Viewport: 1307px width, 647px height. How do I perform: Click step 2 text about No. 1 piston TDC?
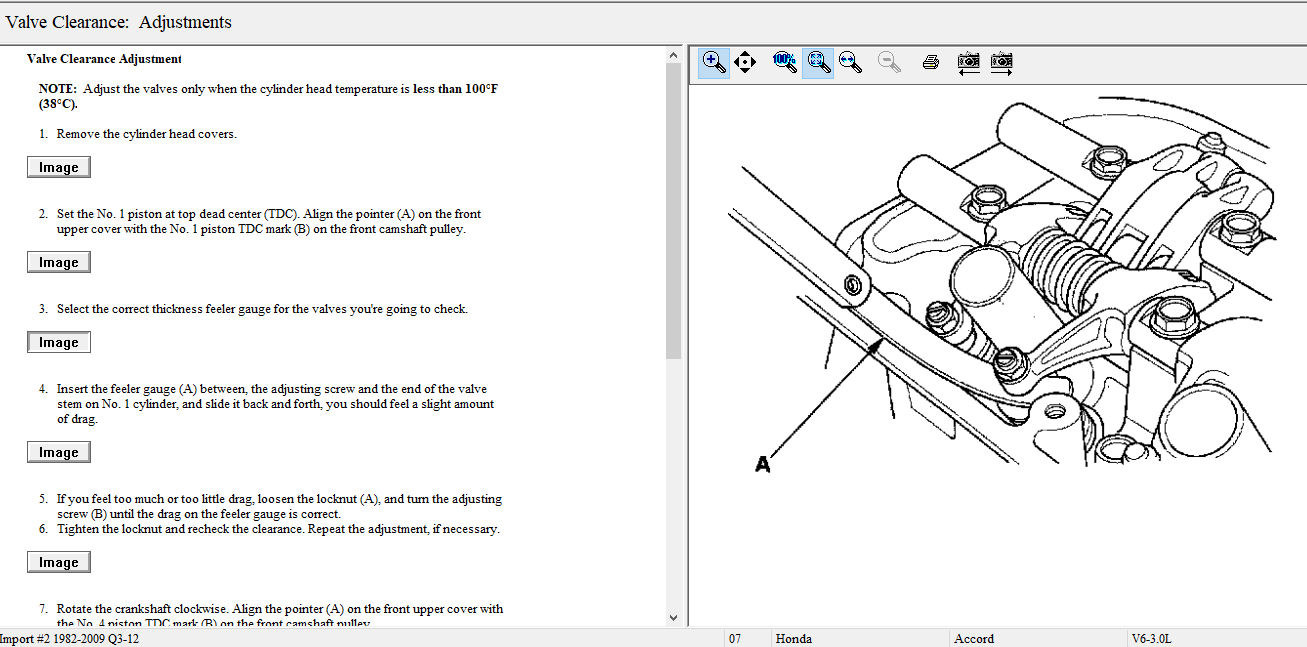269,221
